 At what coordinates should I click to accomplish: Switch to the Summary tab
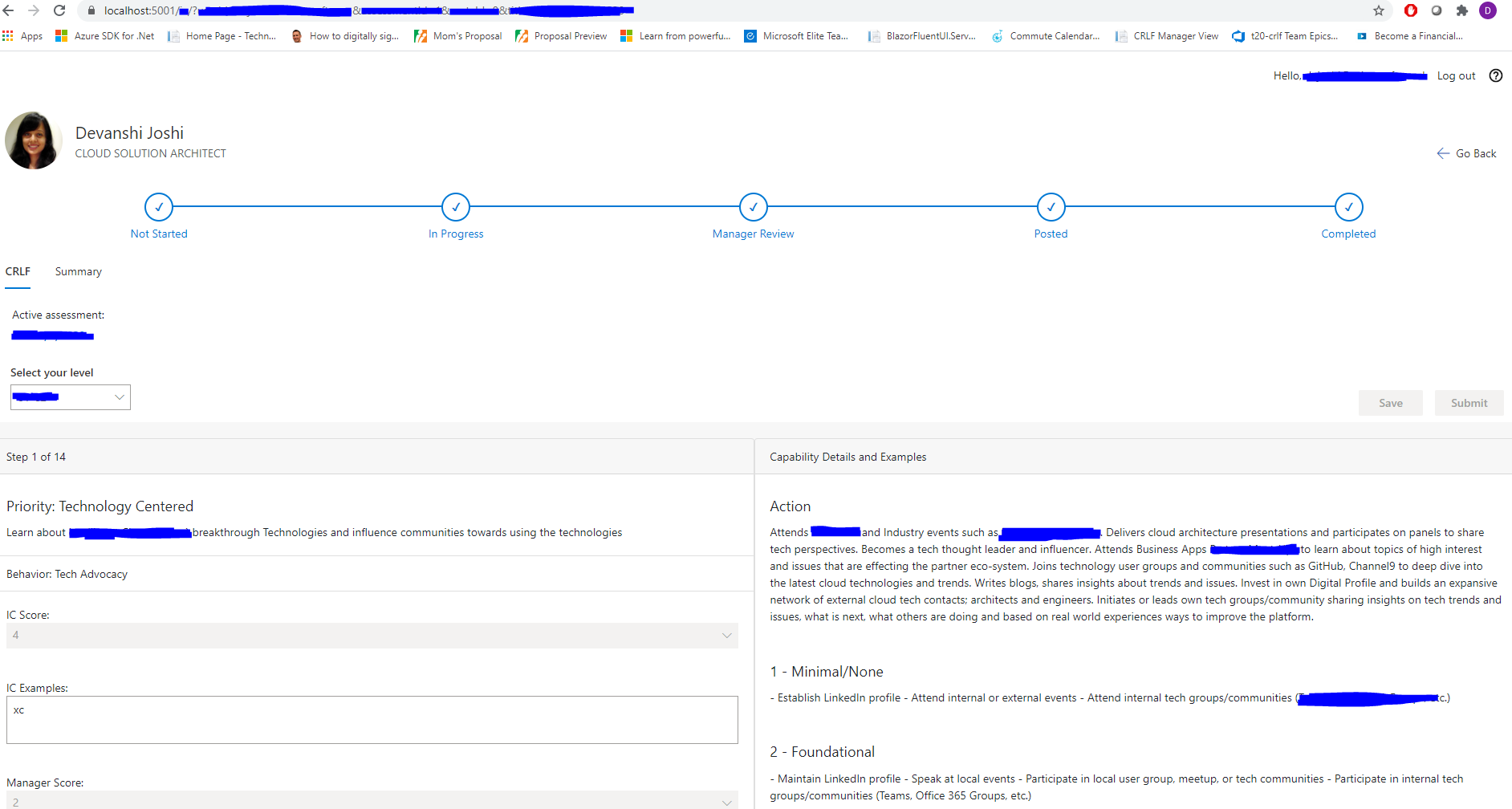(78, 271)
